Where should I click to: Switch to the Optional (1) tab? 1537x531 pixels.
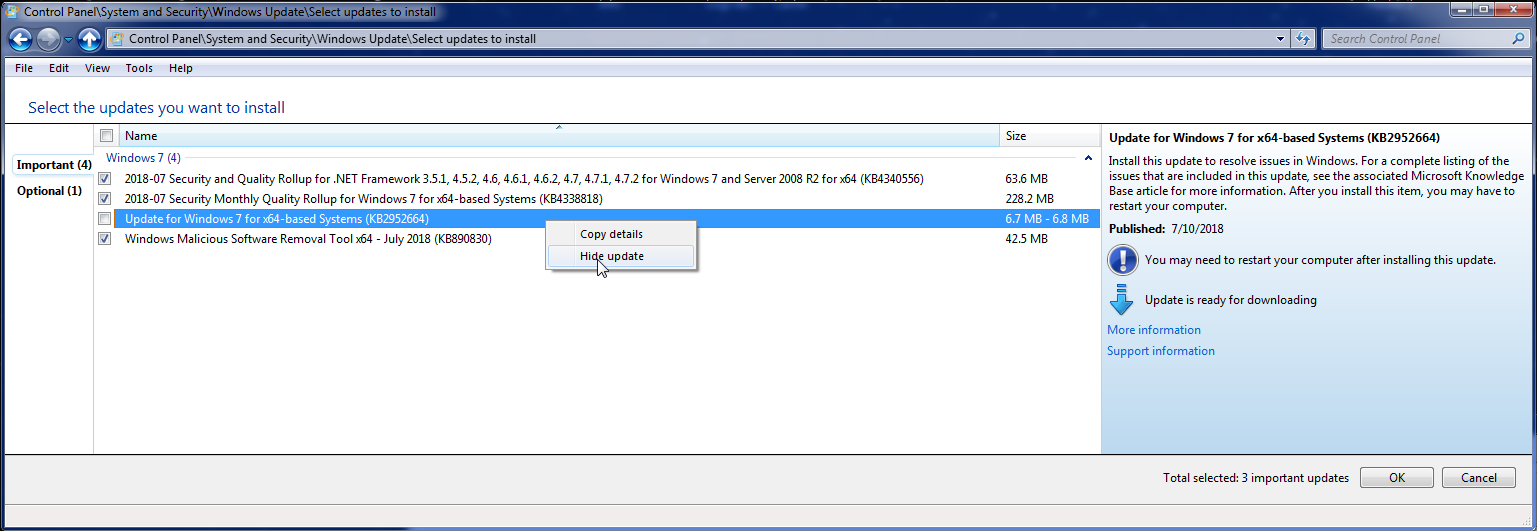(49, 191)
